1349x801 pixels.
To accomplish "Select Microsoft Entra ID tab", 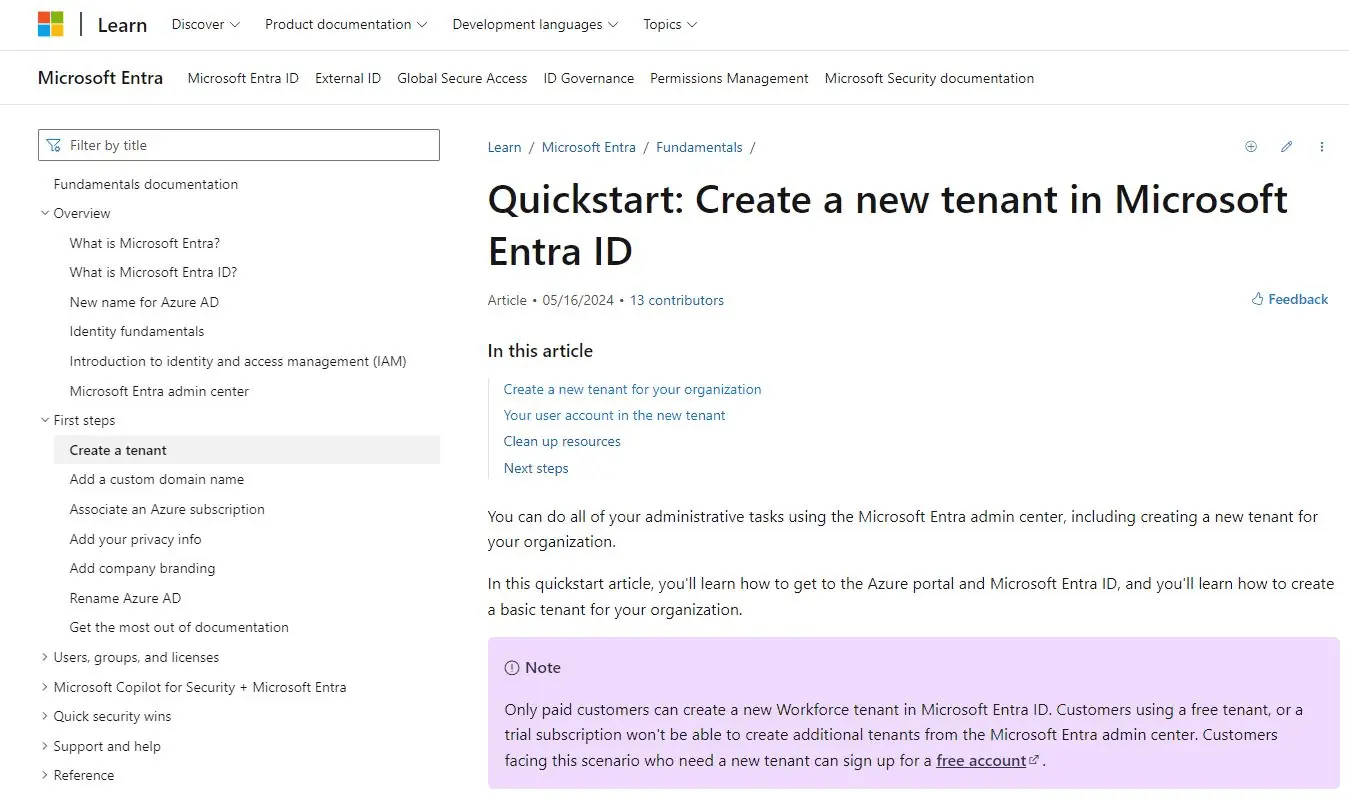I will click(243, 78).
